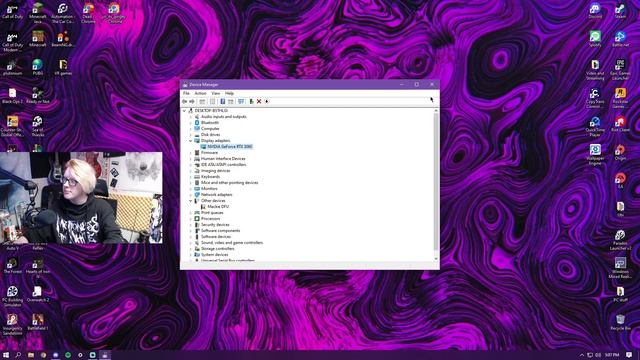Click the Disable device down-arrow toolbar icon

tap(267, 101)
